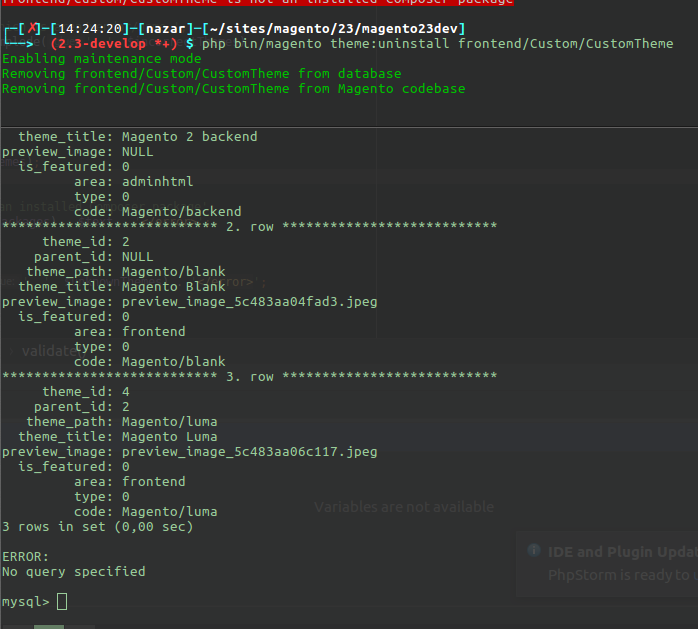Viewport: 698px width, 629px height.
Task: Click the '3. row' separator label
Action: pos(250,377)
